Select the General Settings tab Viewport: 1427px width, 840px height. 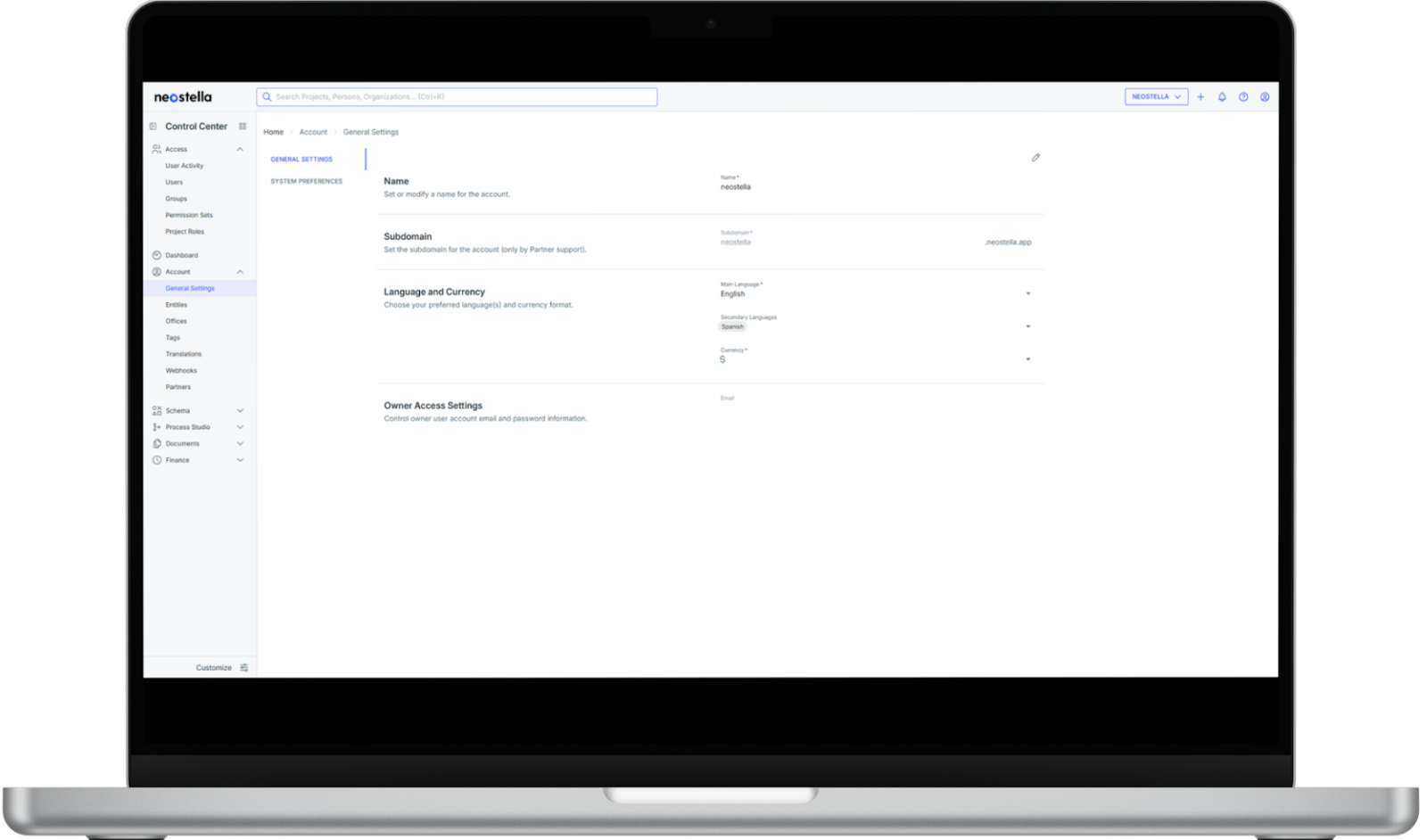click(x=301, y=160)
